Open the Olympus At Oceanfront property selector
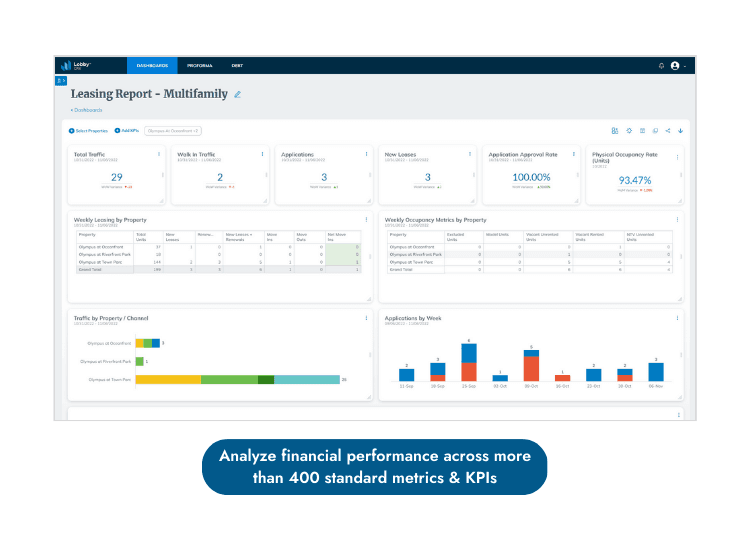The width and height of the screenshot is (750, 550). pos(173,131)
